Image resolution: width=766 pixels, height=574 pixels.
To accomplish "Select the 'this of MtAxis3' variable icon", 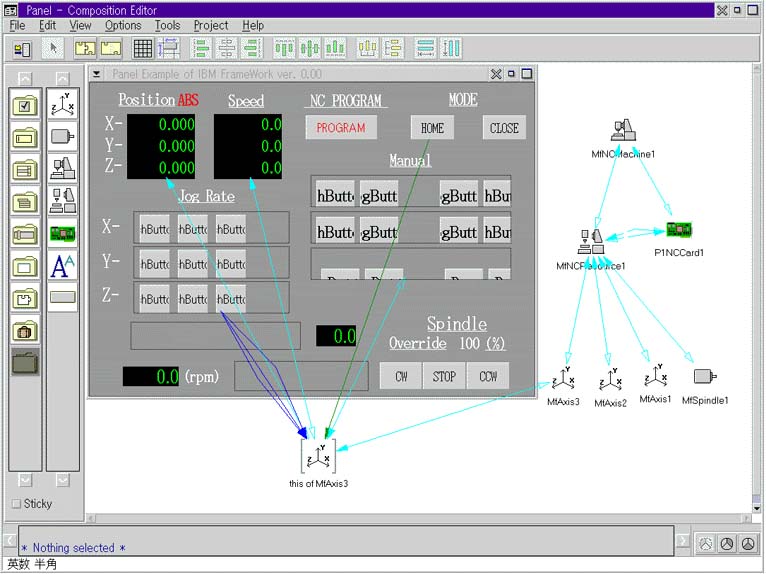I will pyautogui.click(x=318, y=457).
